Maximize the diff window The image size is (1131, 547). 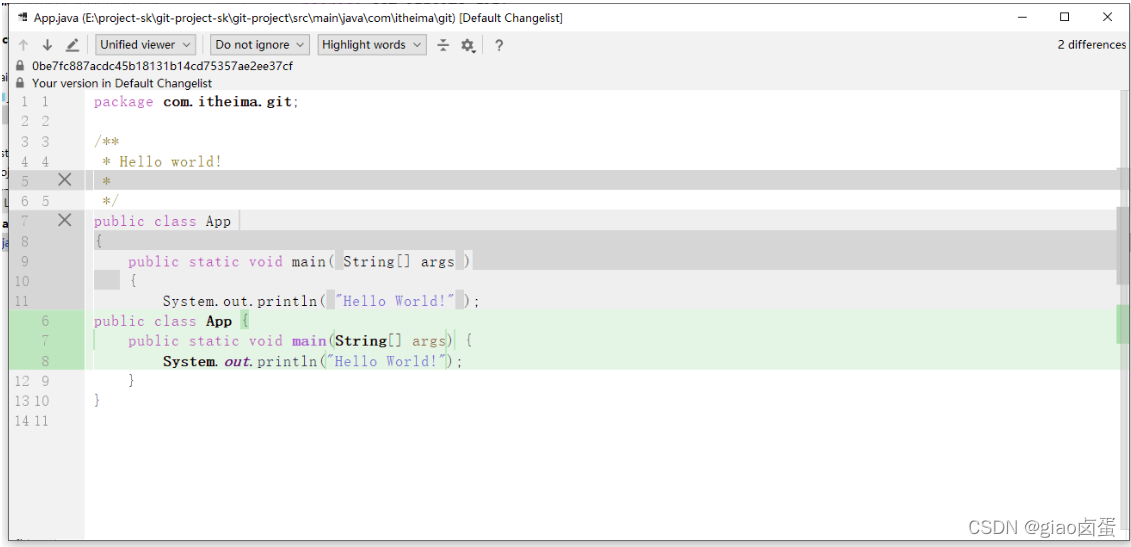[1065, 17]
